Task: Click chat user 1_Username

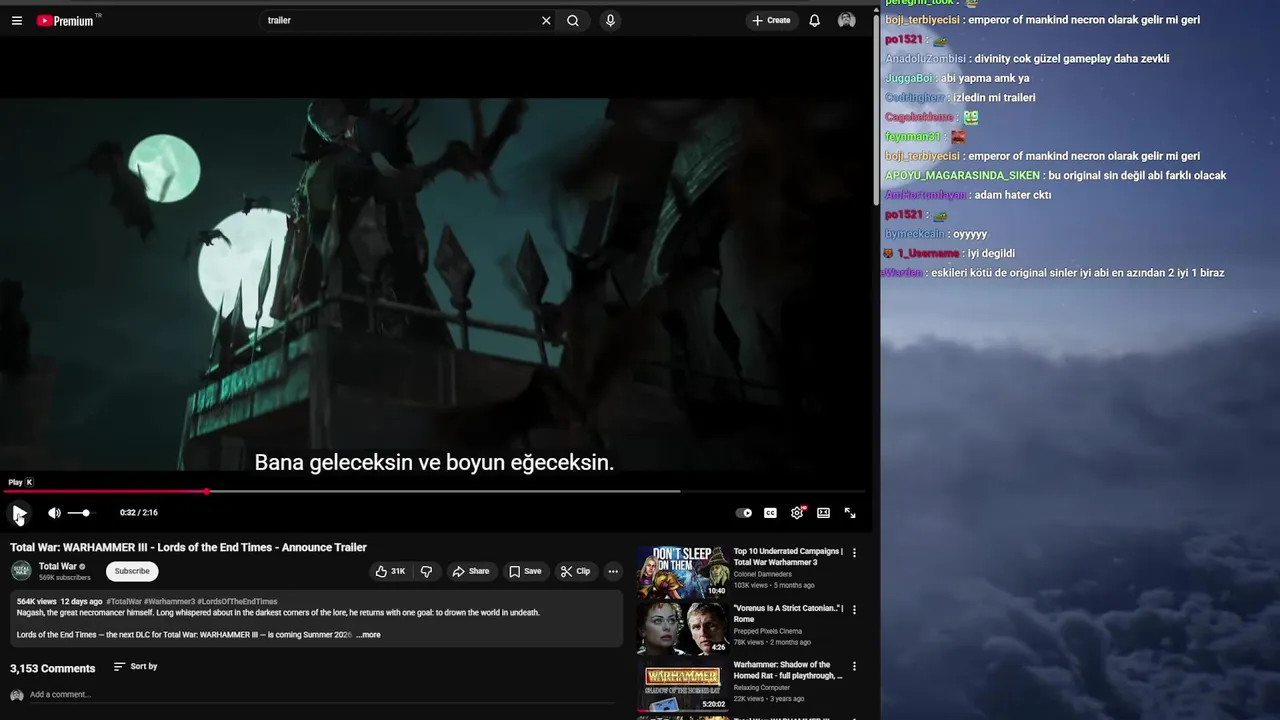Action: click(x=928, y=254)
